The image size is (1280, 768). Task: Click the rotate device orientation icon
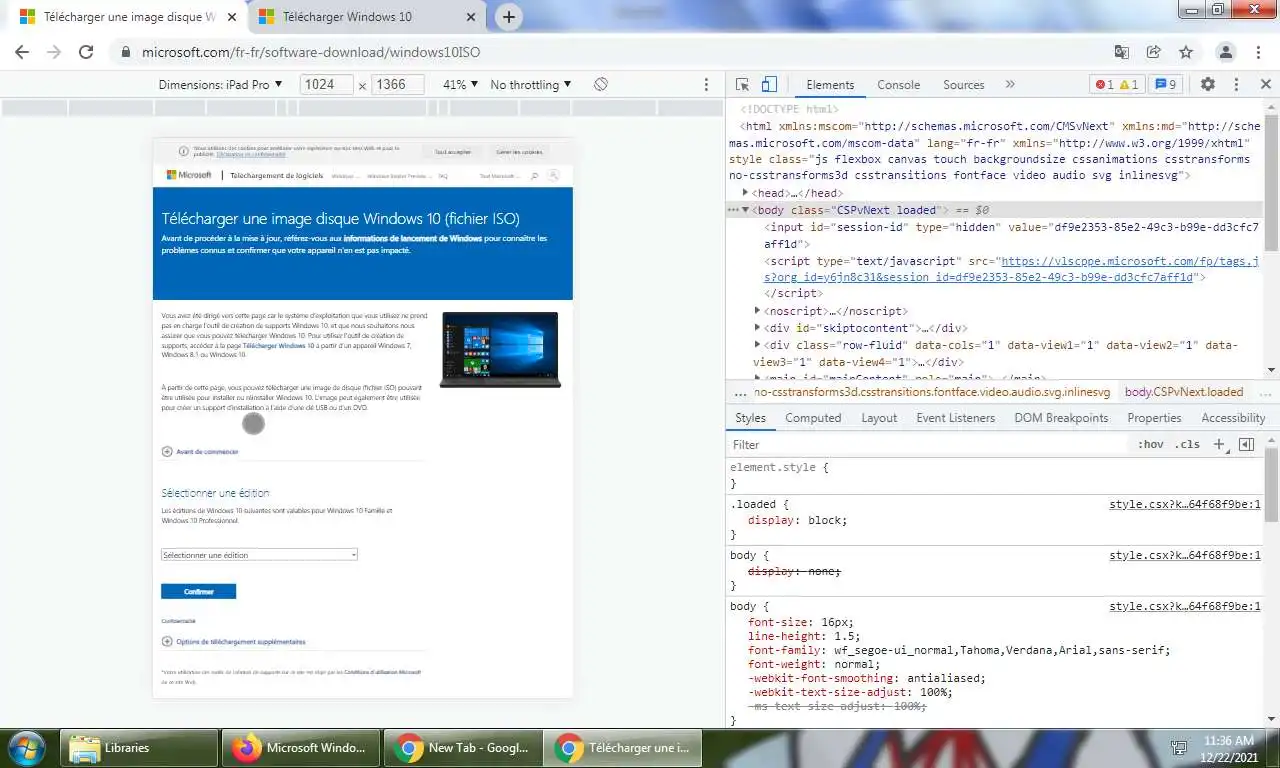(x=600, y=85)
